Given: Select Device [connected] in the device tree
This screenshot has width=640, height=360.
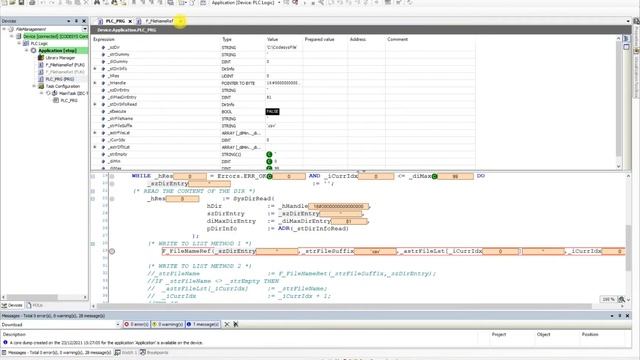Looking at the screenshot, I should (x=55, y=36).
